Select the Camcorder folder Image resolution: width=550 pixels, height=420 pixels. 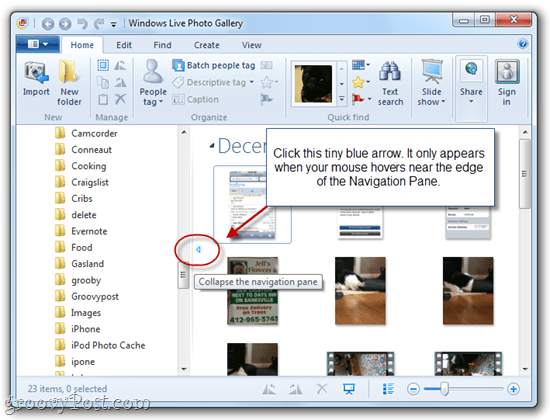coord(86,133)
